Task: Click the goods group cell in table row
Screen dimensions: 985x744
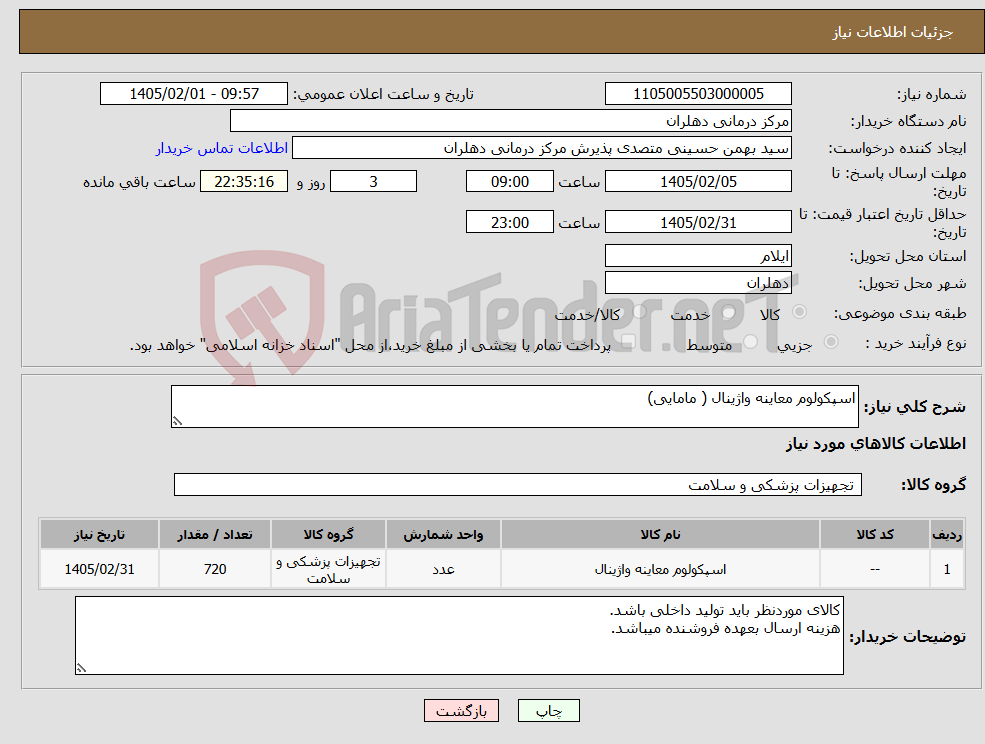Action: coord(328,569)
